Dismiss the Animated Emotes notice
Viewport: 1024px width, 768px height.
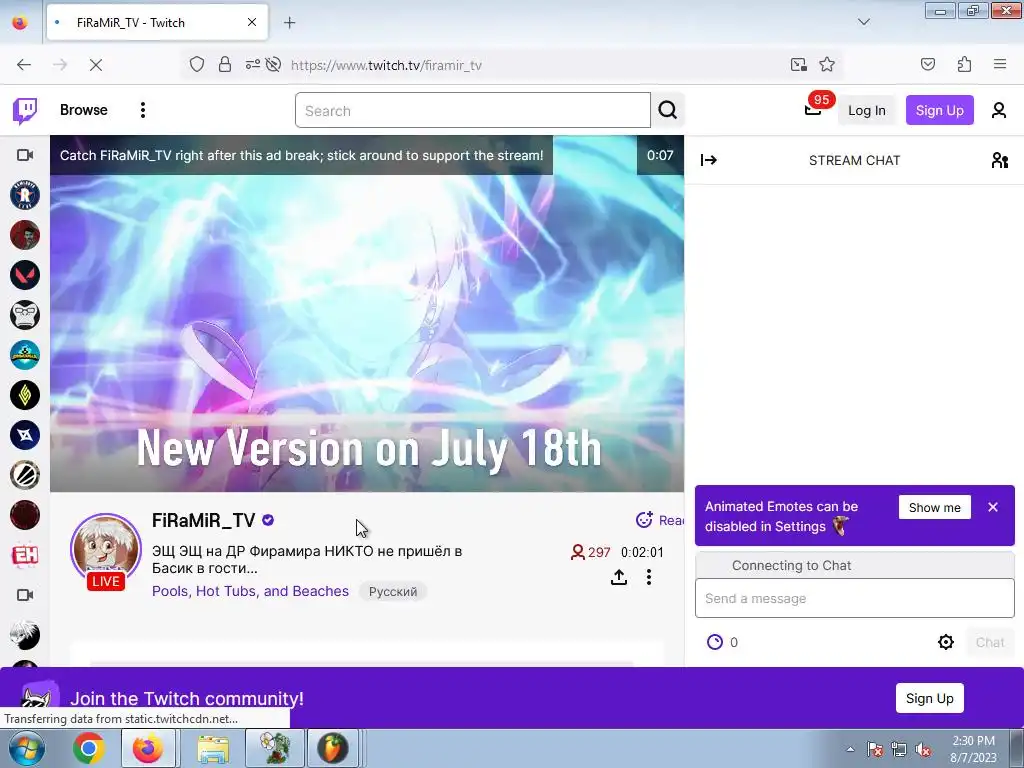tap(993, 507)
